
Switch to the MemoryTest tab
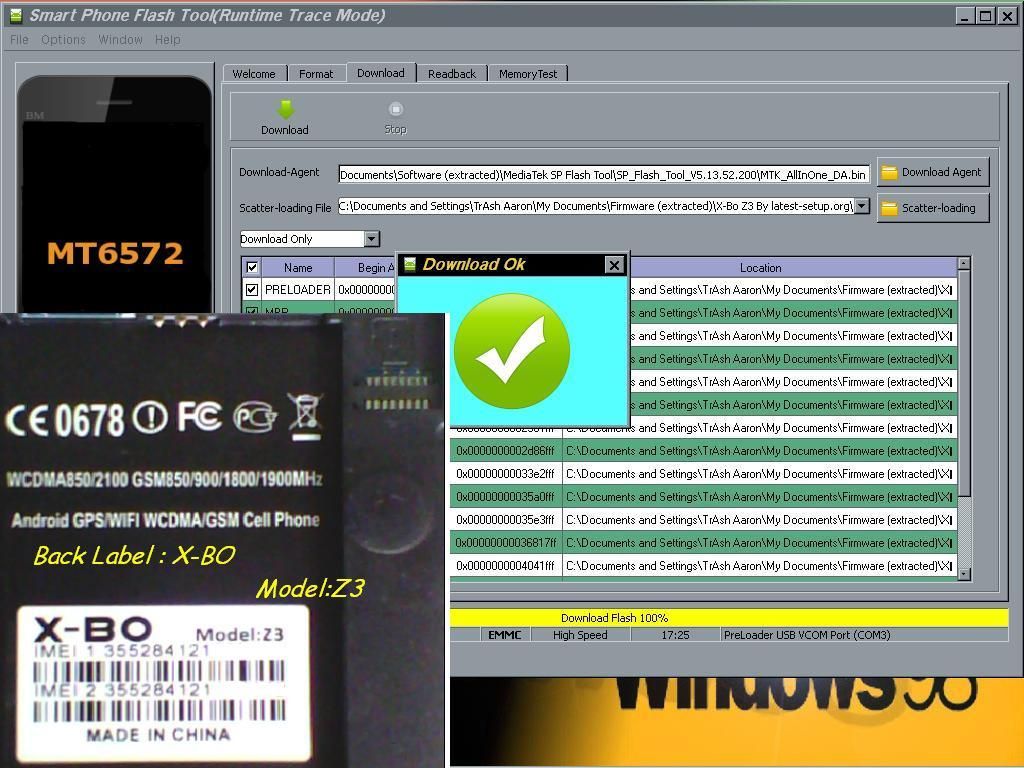(528, 74)
